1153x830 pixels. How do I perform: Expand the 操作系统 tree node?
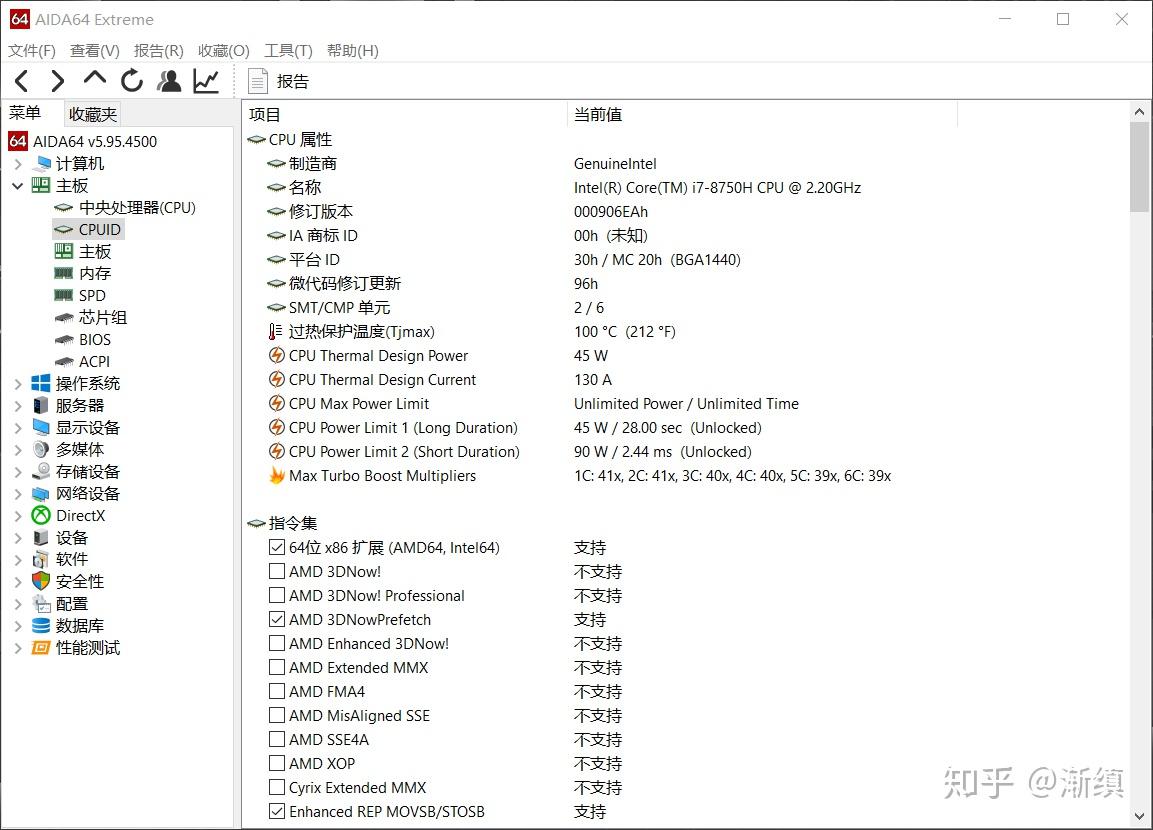[17, 383]
